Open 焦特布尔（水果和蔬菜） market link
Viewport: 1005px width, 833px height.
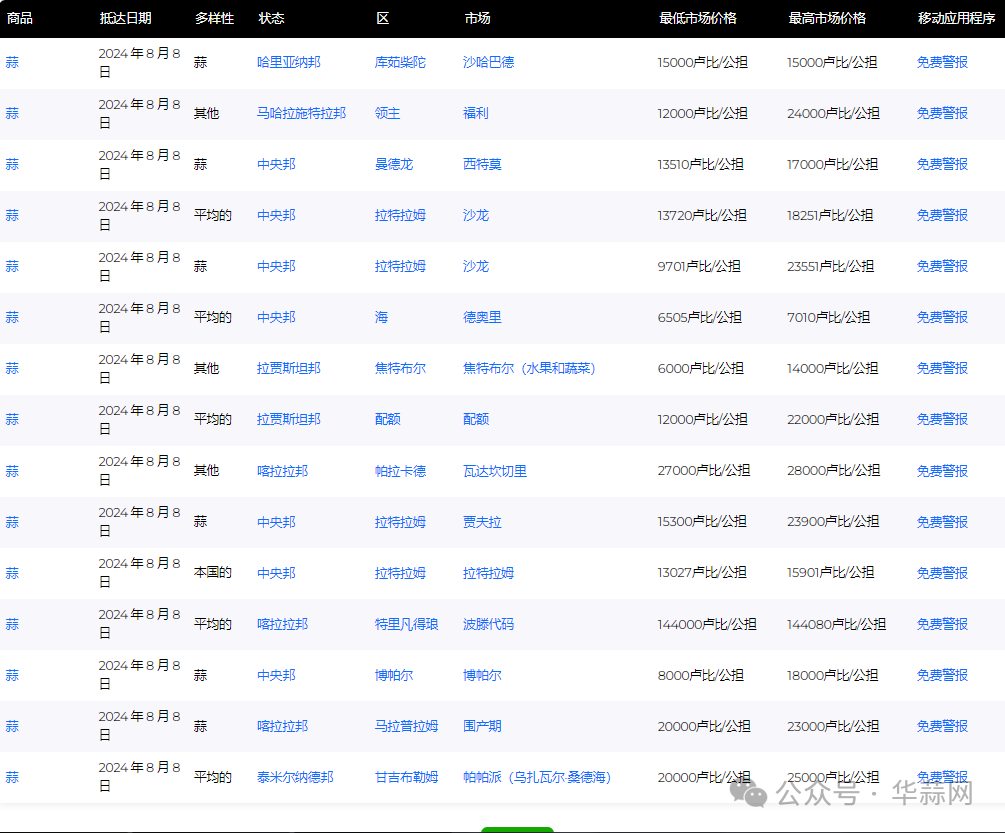pyautogui.click(x=529, y=368)
